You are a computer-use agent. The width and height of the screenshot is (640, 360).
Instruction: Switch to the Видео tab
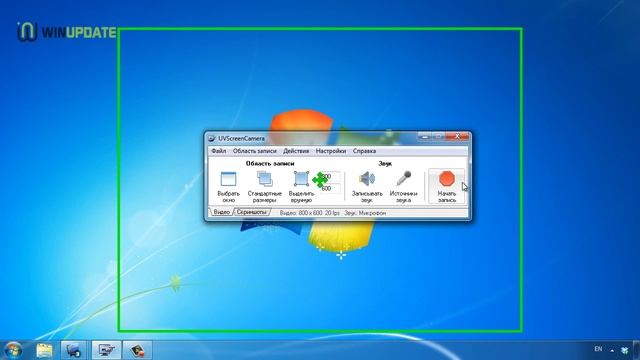(x=222, y=212)
